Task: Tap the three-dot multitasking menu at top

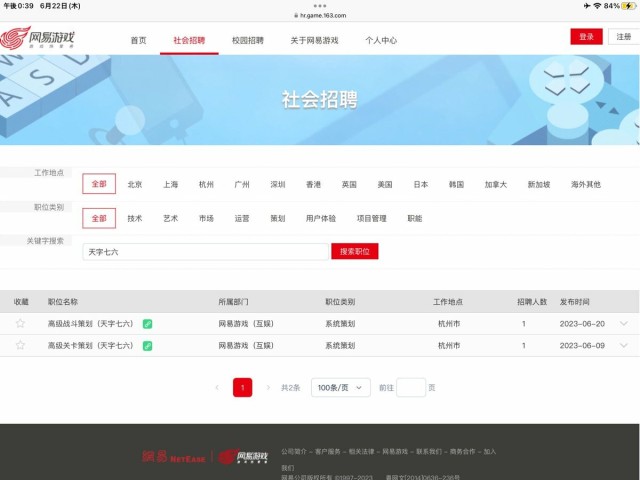Action: pyautogui.click(x=320, y=6)
